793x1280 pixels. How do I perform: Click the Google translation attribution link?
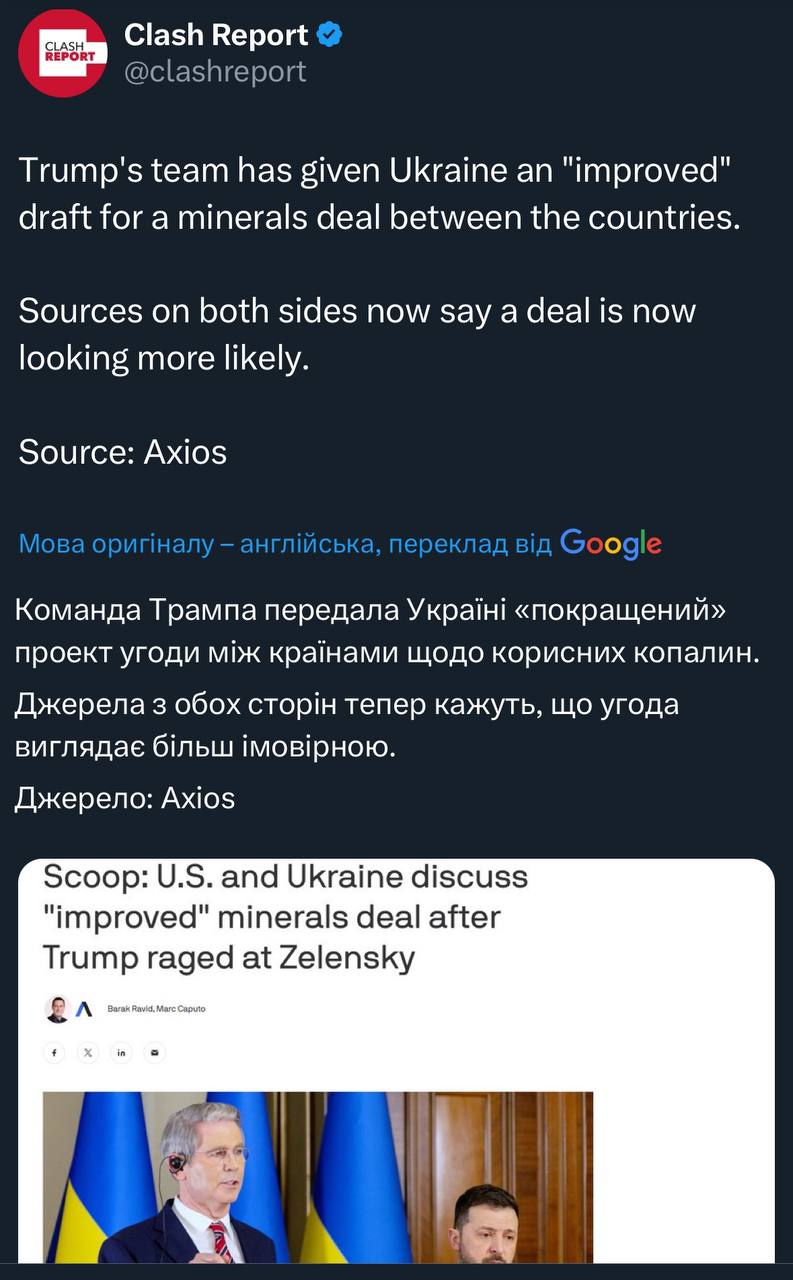(x=285, y=544)
